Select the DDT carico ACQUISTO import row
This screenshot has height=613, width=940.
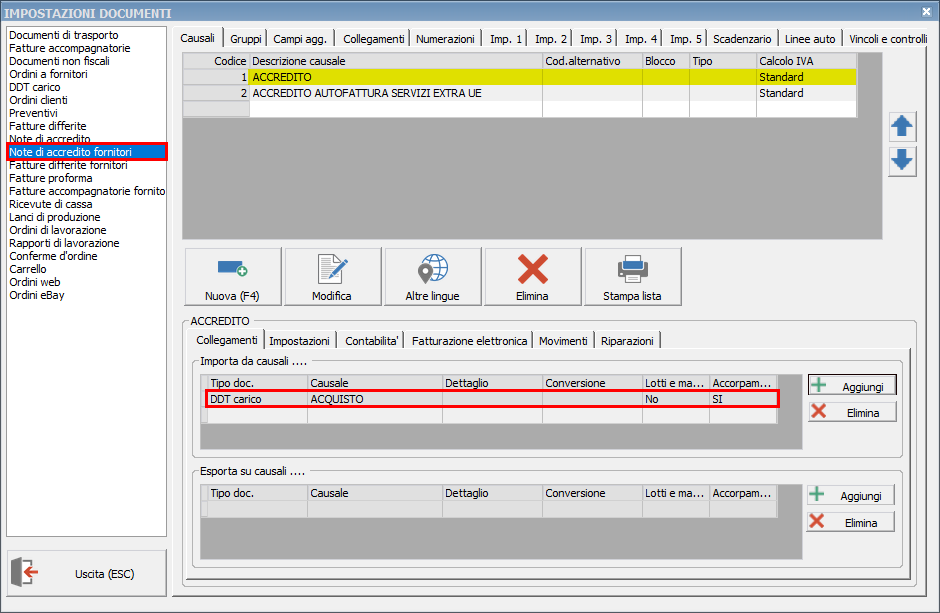[x=492, y=399]
